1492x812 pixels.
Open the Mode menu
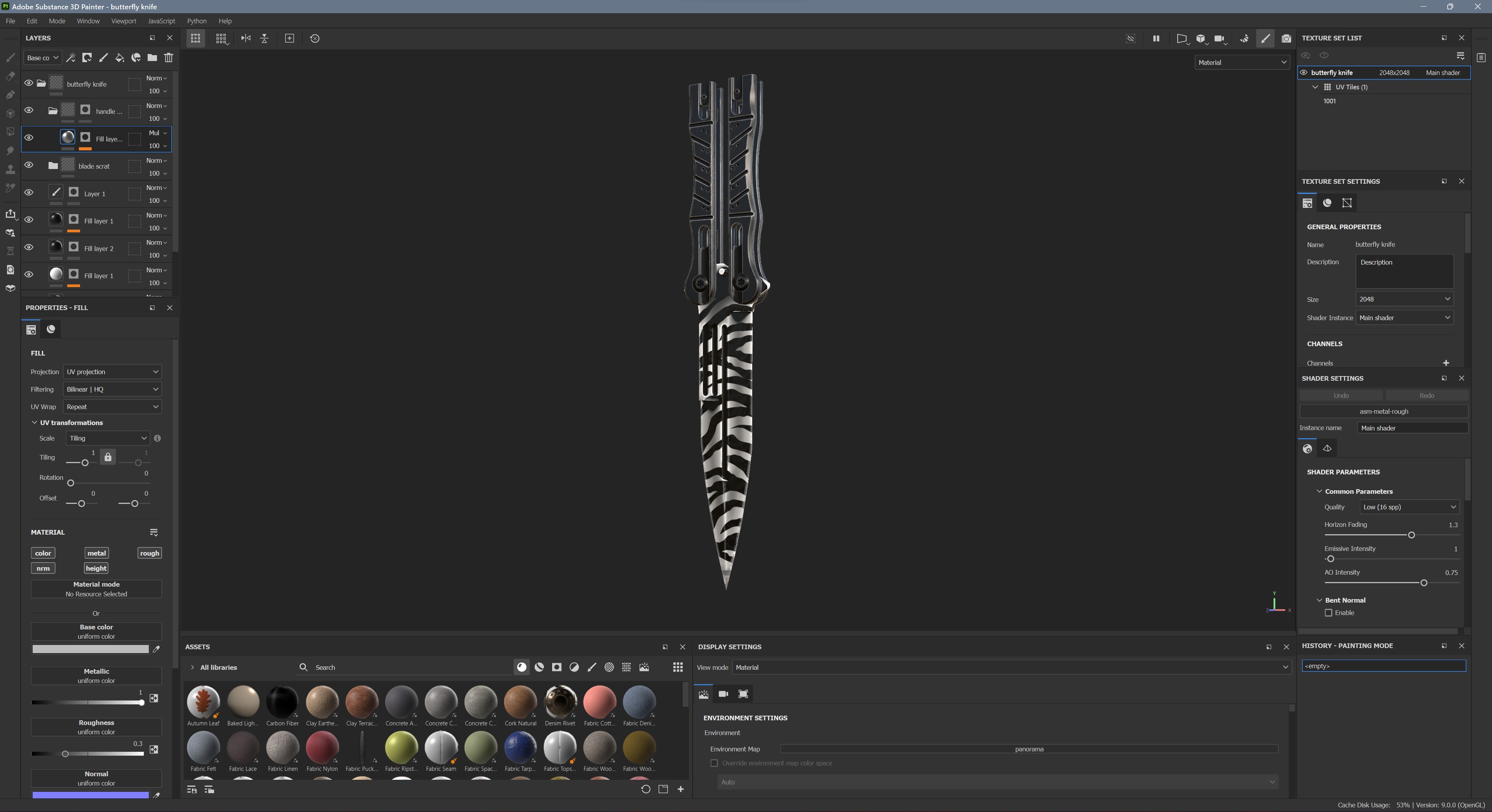57,21
